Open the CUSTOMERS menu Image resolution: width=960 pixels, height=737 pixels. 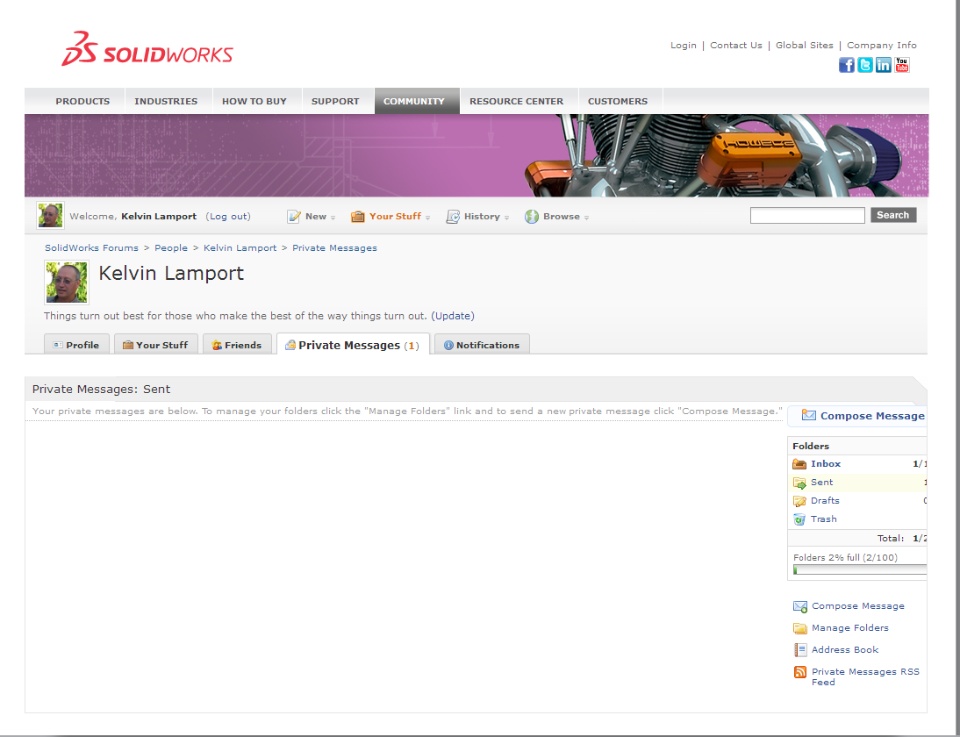tap(618, 101)
